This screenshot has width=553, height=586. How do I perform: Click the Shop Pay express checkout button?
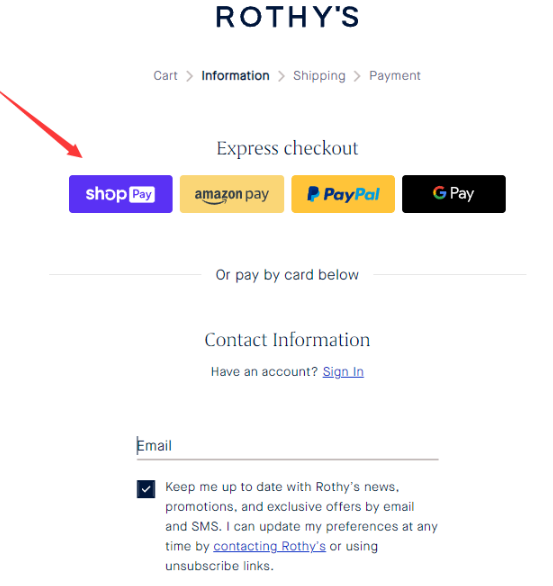121,194
